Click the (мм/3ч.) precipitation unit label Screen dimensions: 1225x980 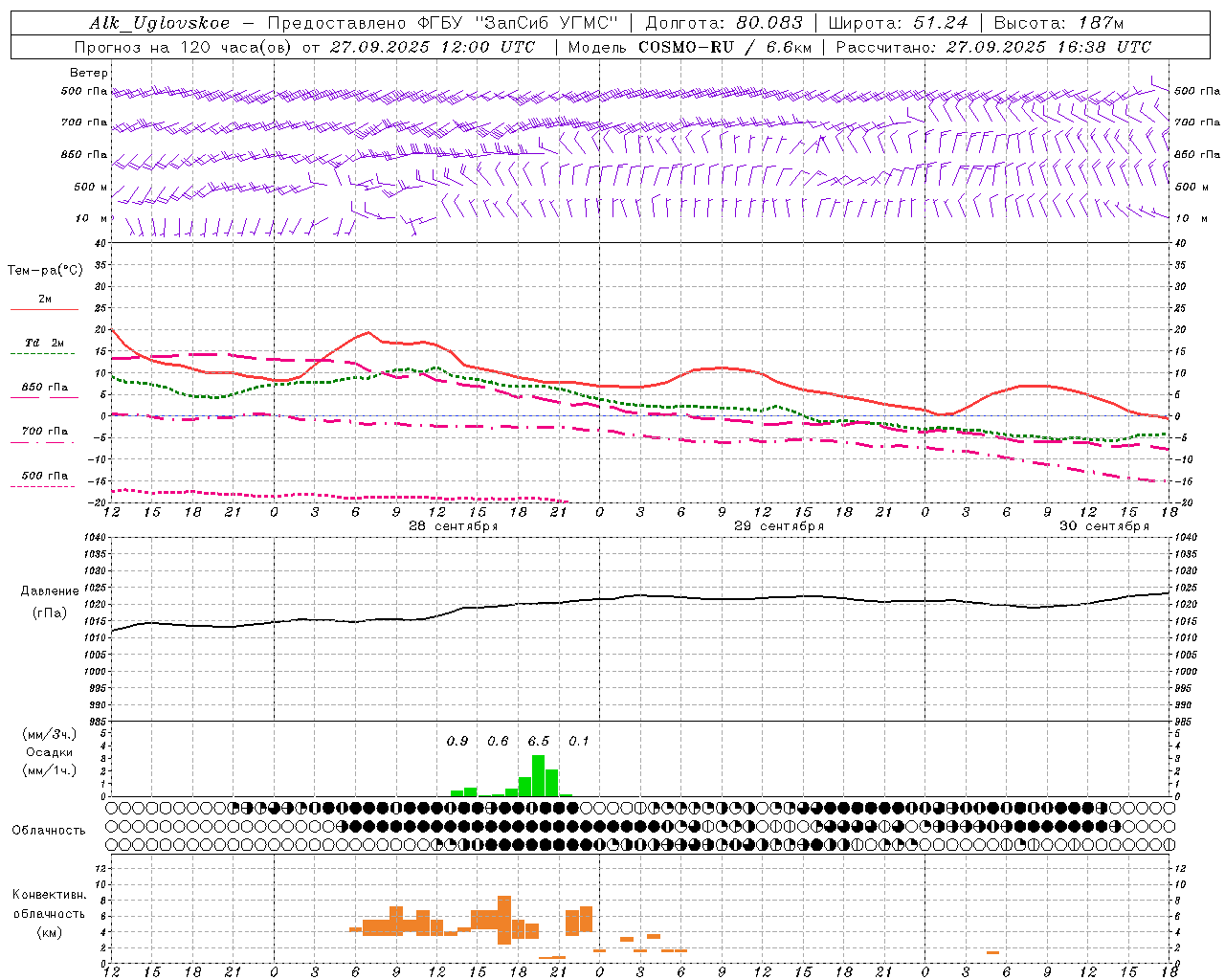point(50,734)
